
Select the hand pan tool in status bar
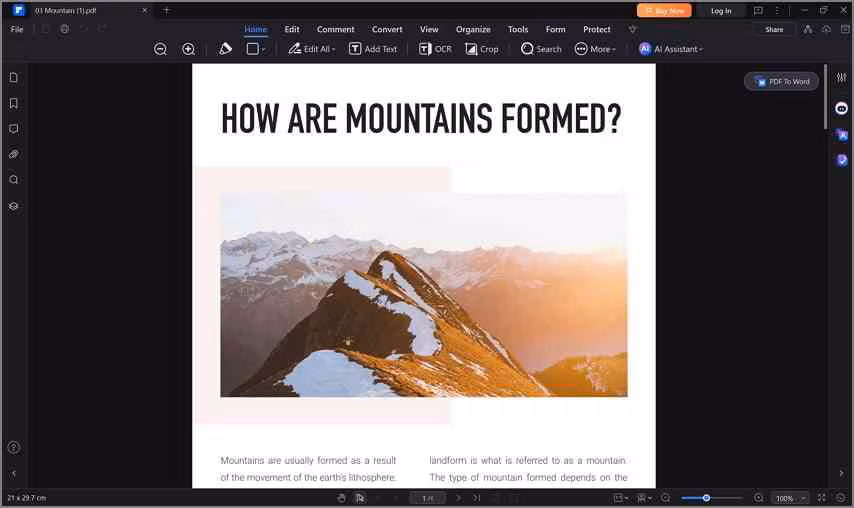341,498
